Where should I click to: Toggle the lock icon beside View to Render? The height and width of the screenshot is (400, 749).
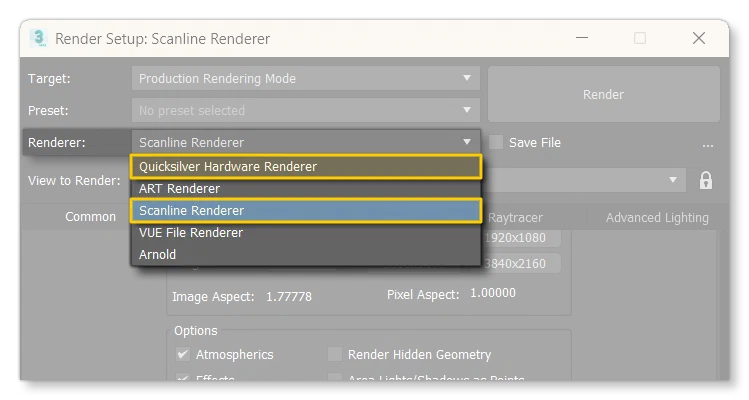click(x=706, y=181)
